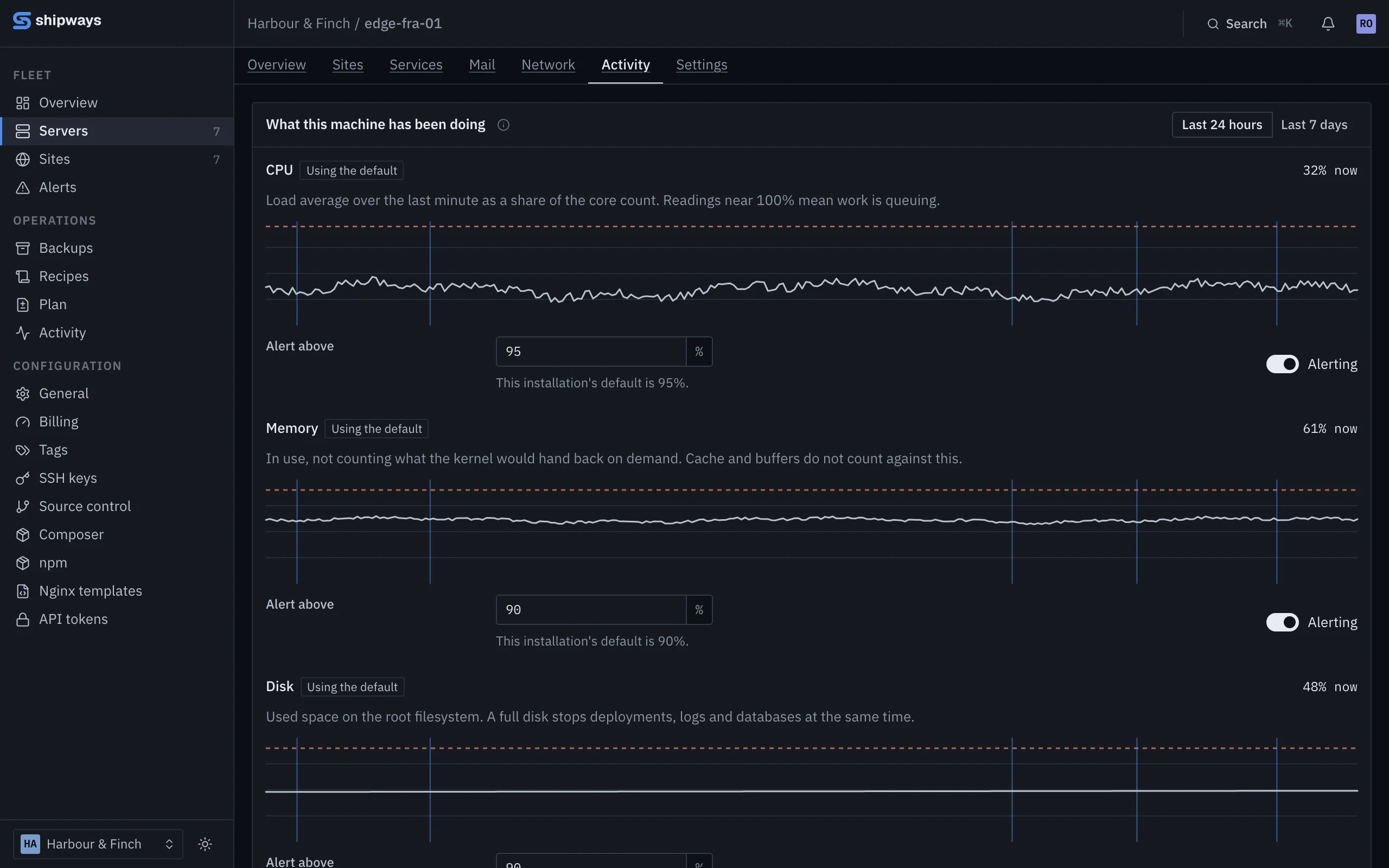Click the info icon beside section heading
This screenshot has width=1389, height=868.
click(504, 125)
